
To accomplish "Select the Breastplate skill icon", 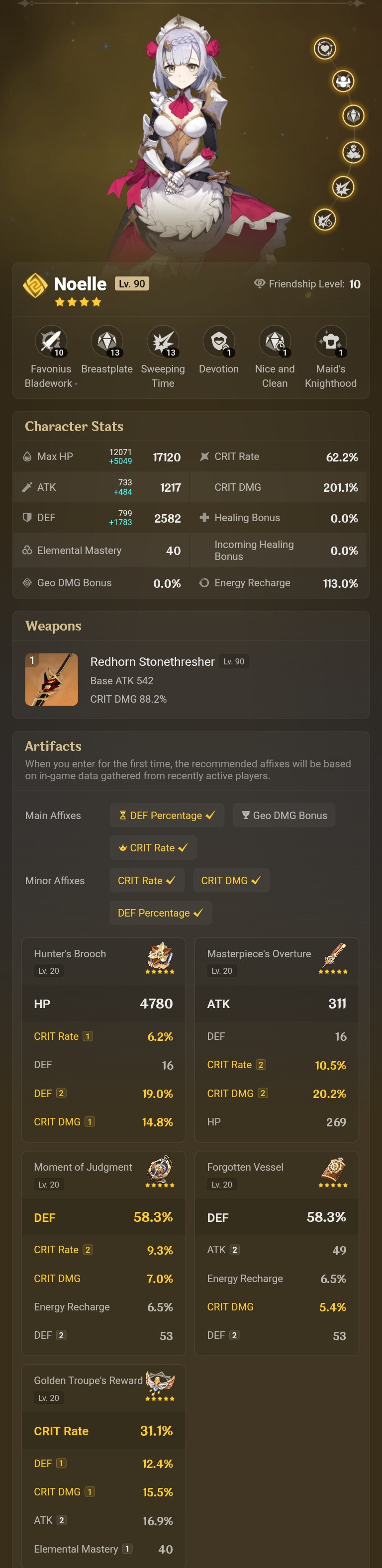I will tap(107, 342).
